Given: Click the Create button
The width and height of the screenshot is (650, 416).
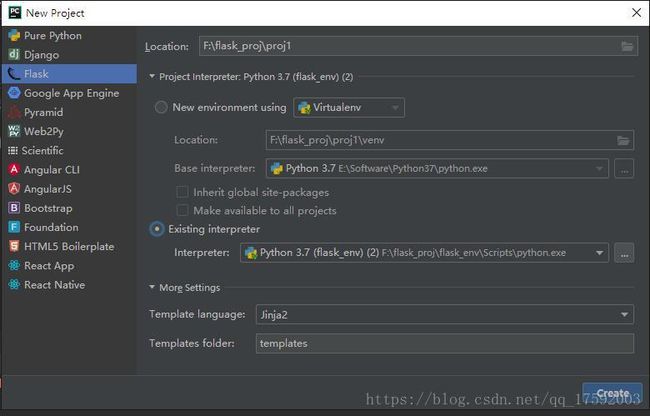Looking at the screenshot, I should (x=612, y=393).
